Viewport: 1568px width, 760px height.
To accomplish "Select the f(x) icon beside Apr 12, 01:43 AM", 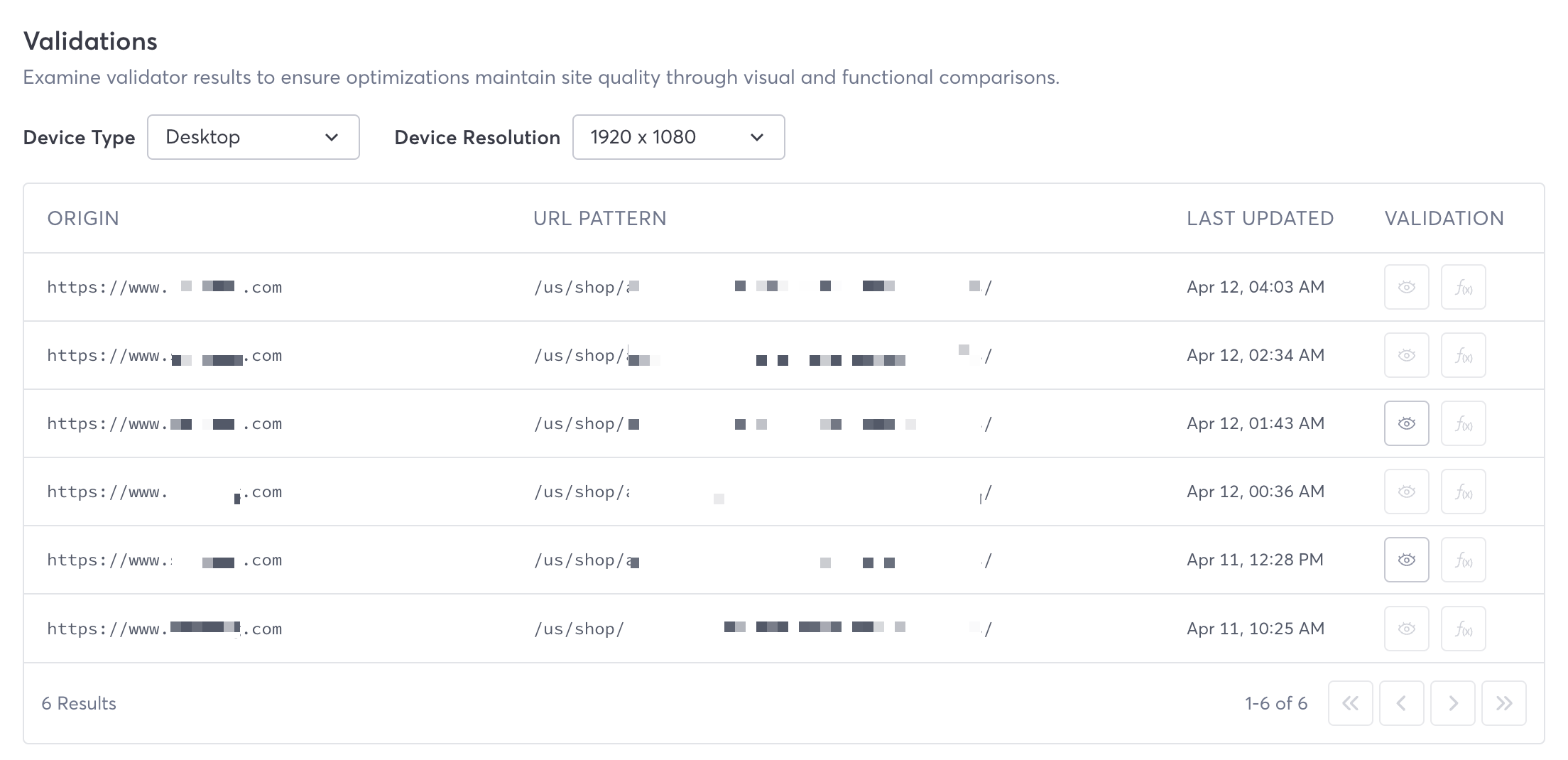I will click(x=1463, y=423).
